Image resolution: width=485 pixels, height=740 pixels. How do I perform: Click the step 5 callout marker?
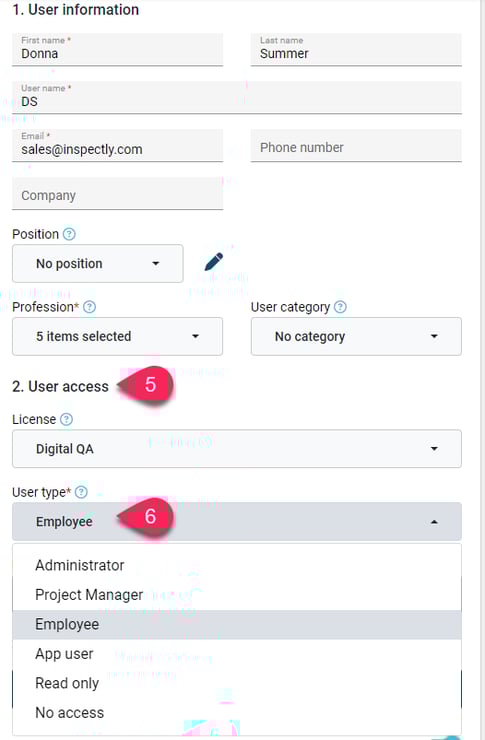[x=146, y=385]
